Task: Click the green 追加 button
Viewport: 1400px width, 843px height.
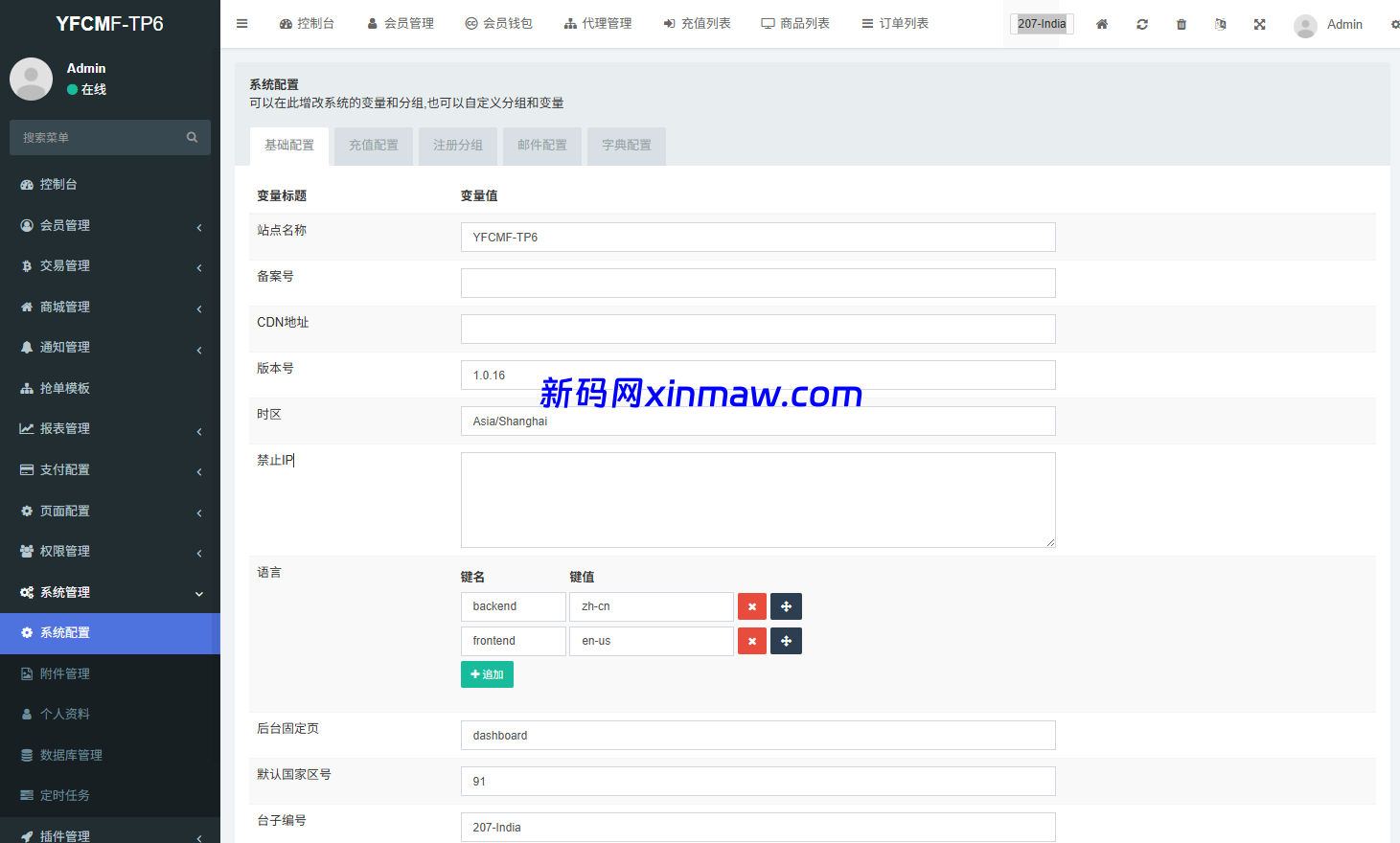Action: tap(487, 674)
